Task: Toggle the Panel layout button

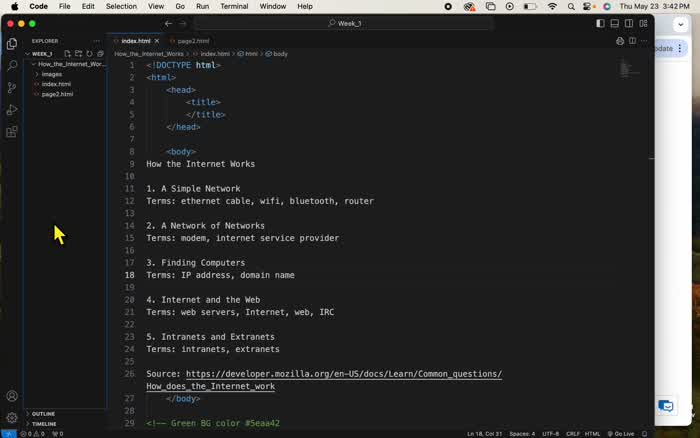Action: pos(615,23)
